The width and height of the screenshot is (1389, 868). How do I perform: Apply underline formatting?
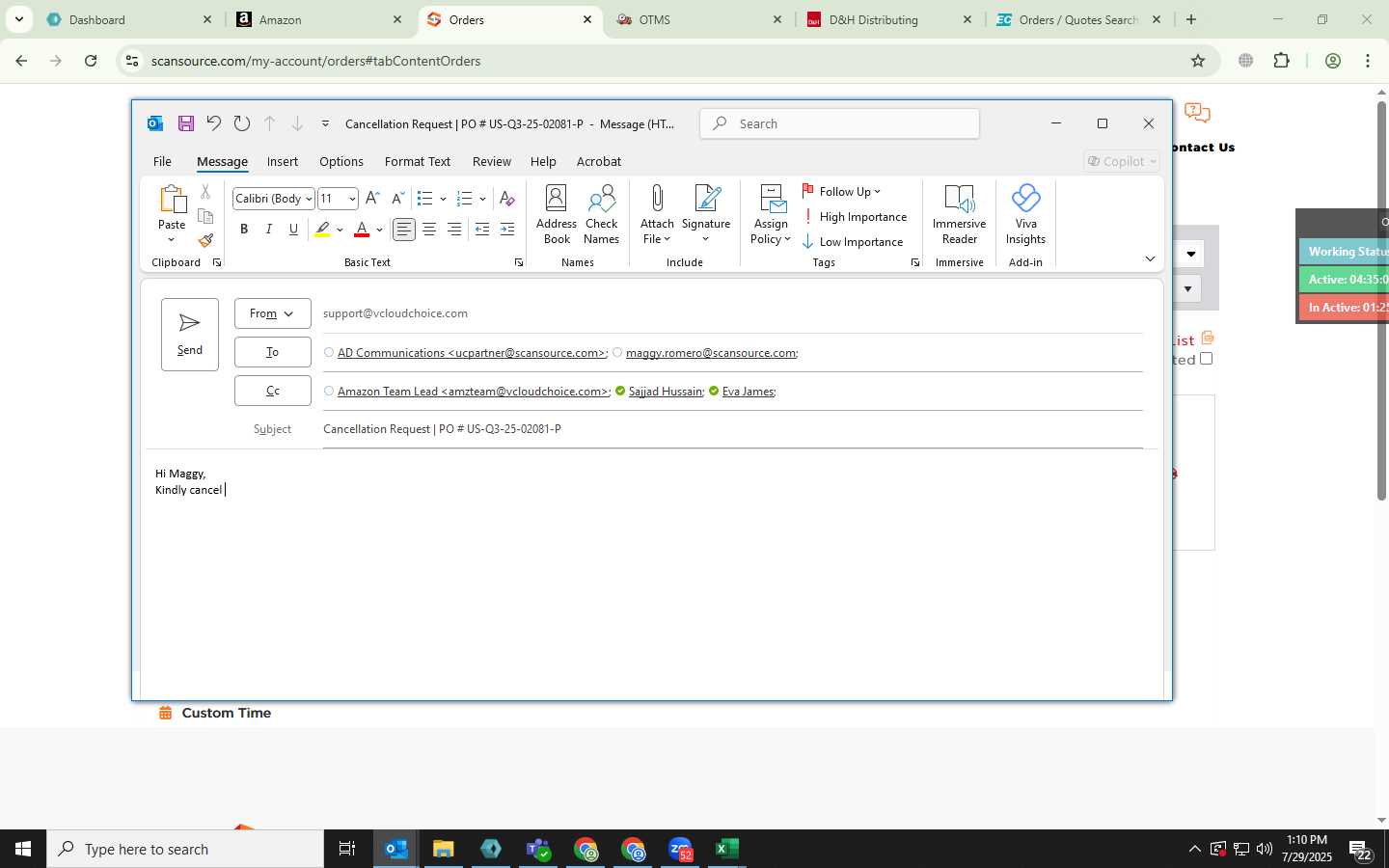click(x=293, y=230)
